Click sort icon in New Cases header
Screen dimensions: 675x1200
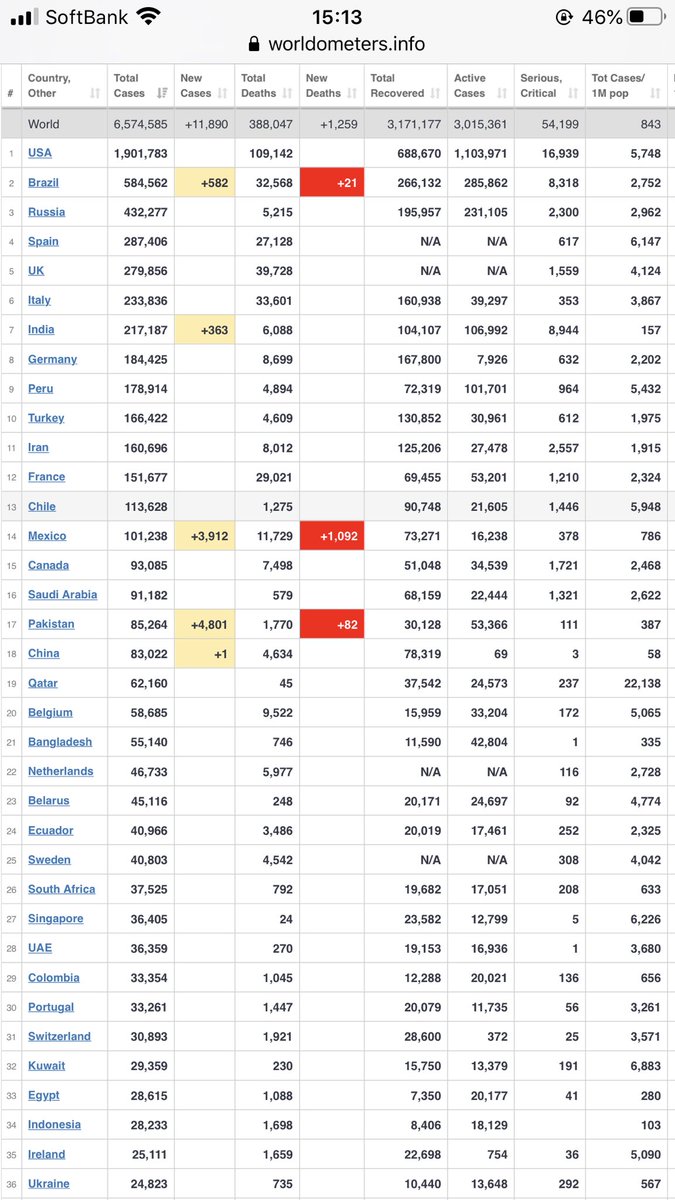[223, 94]
